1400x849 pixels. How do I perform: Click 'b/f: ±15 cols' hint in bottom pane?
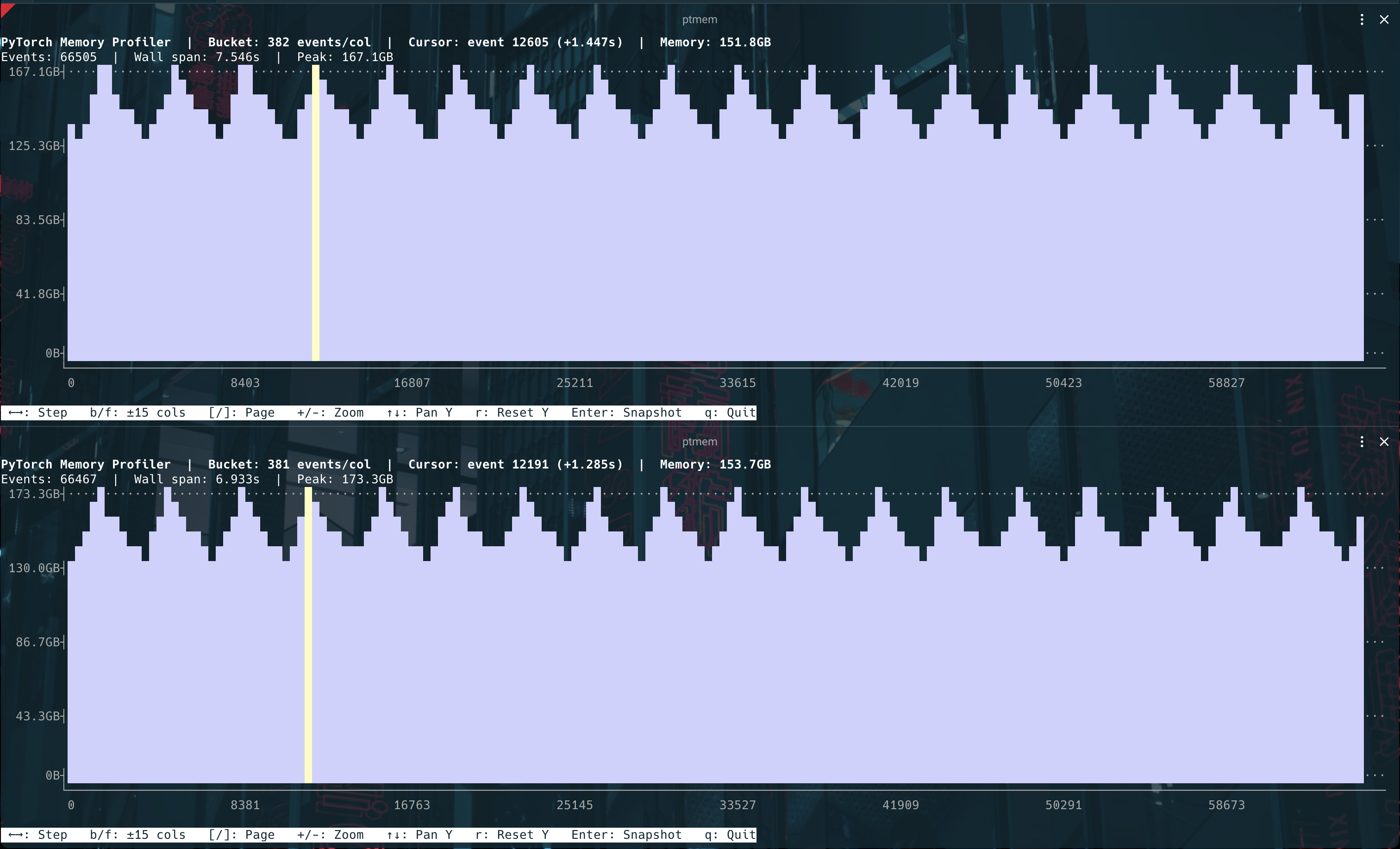click(137, 835)
